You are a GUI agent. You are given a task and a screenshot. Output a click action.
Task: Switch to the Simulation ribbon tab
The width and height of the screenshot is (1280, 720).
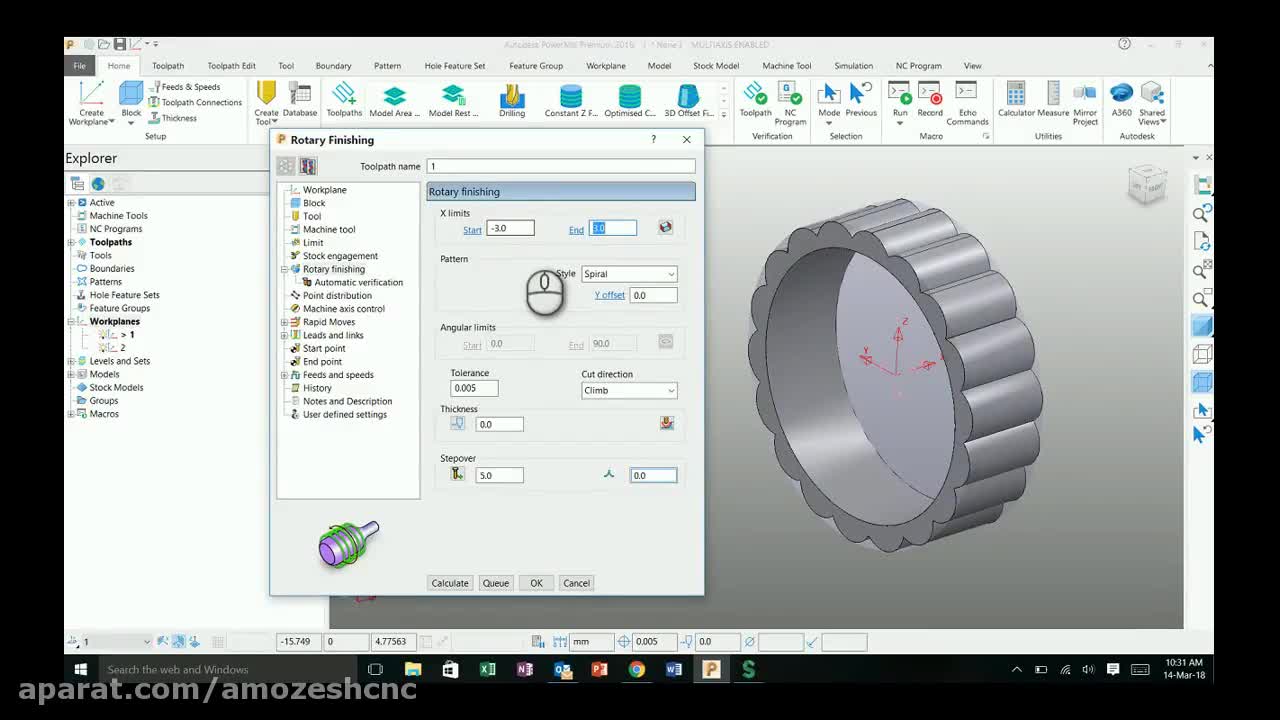(853, 66)
